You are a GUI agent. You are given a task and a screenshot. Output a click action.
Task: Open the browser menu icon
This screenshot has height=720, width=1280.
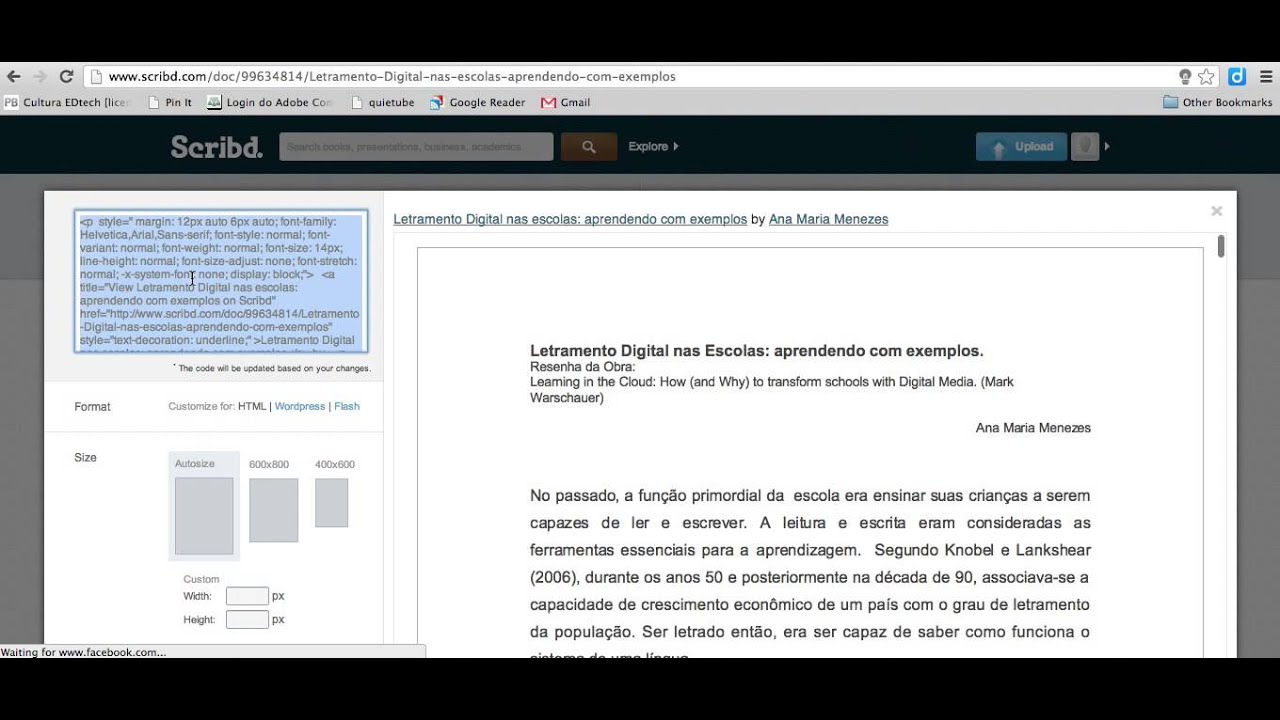pyautogui.click(x=1265, y=76)
